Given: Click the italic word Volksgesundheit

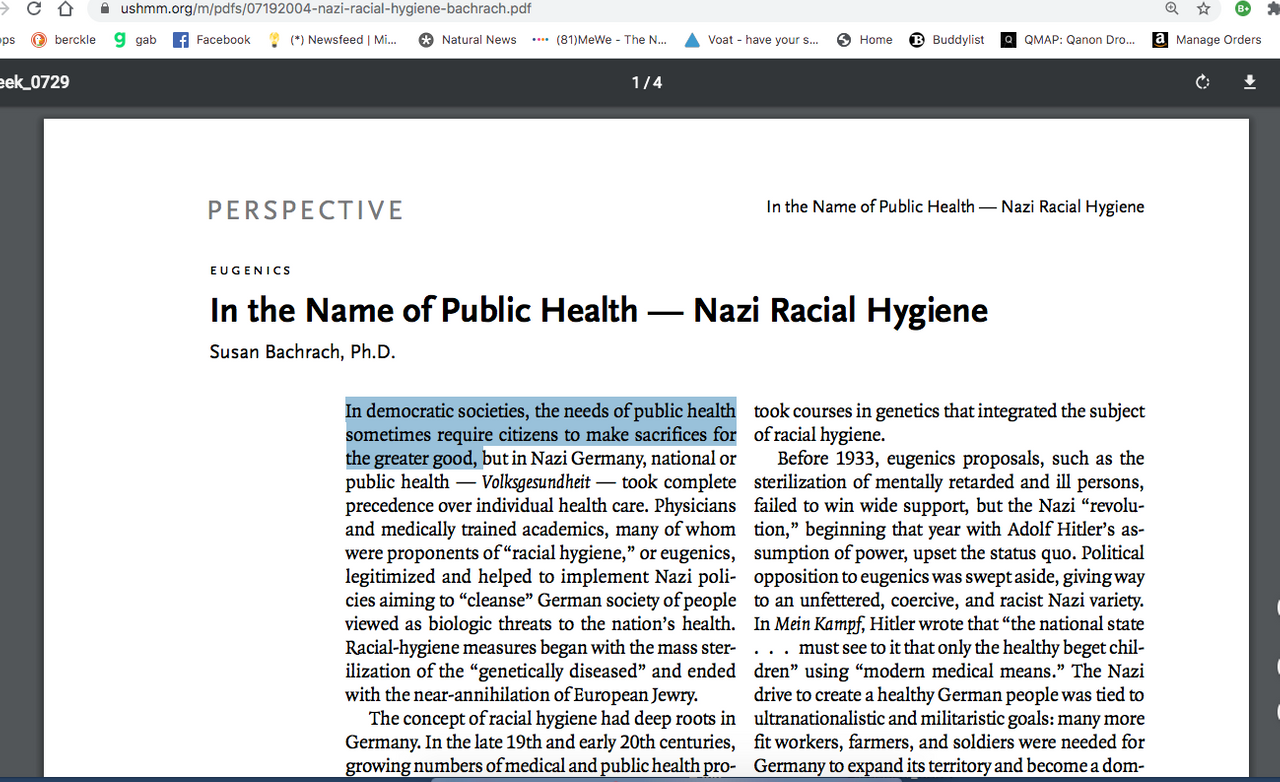Looking at the screenshot, I should (536, 482).
